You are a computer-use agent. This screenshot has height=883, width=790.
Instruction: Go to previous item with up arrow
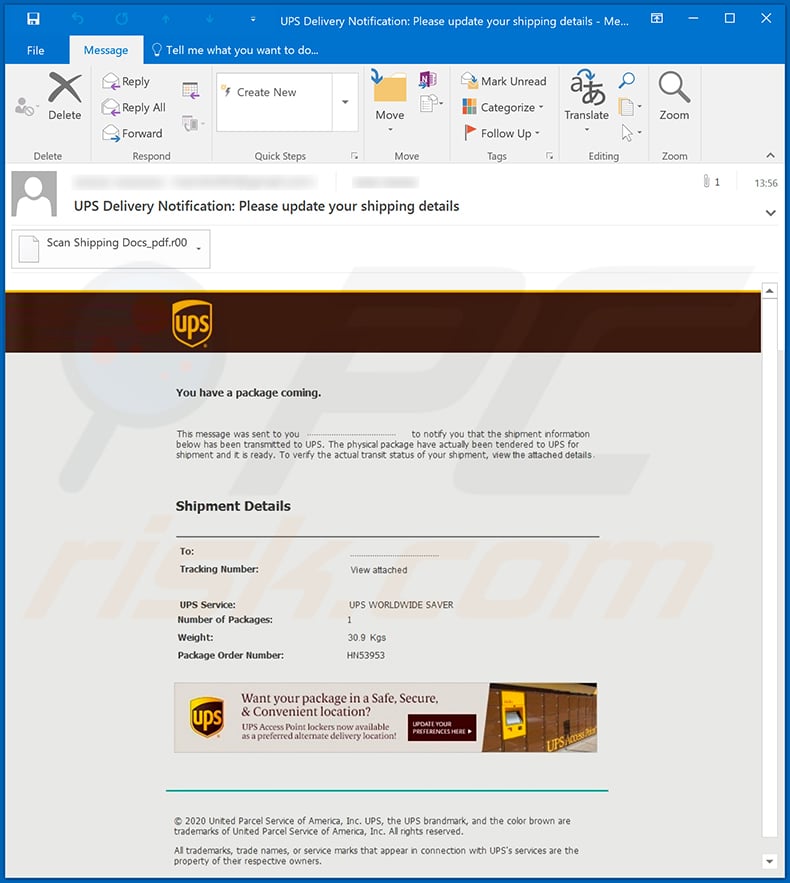166,19
